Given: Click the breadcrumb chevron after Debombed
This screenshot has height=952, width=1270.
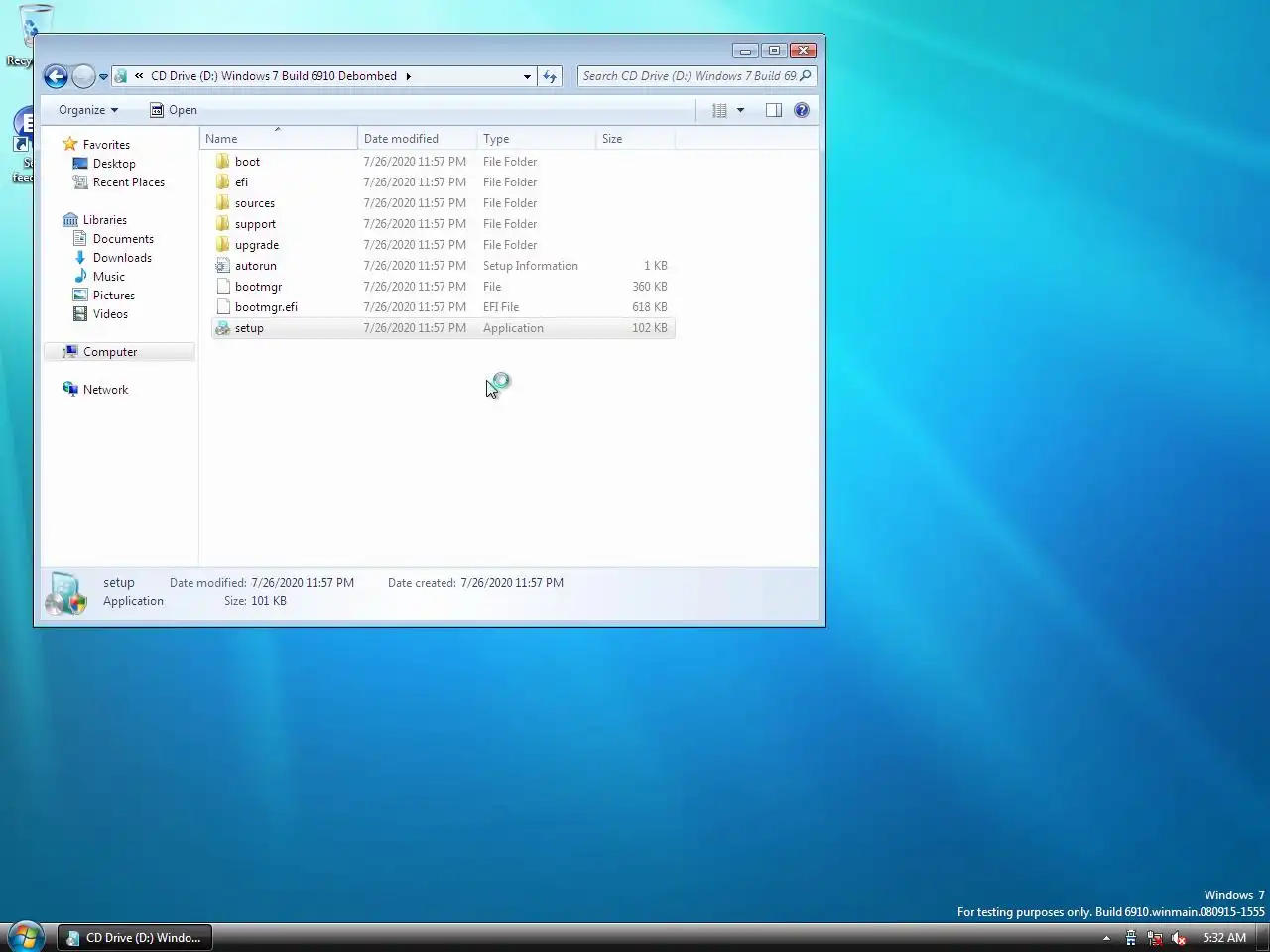Looking at the screenshot, I should click(x=408, y=76).
